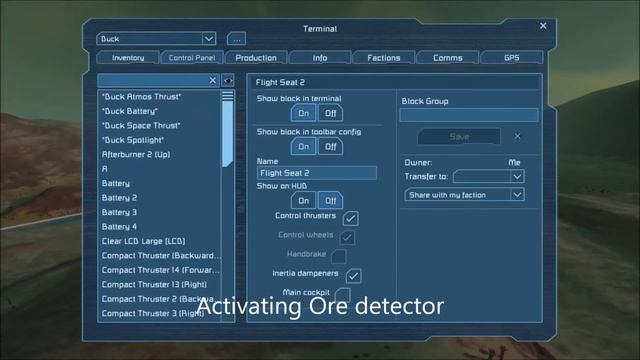Toggle the Handbrake checkbox

[x=339, y=256]
